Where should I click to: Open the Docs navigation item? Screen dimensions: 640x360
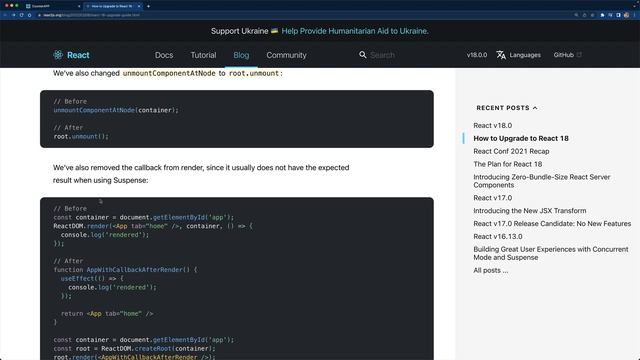coord(164,55)
